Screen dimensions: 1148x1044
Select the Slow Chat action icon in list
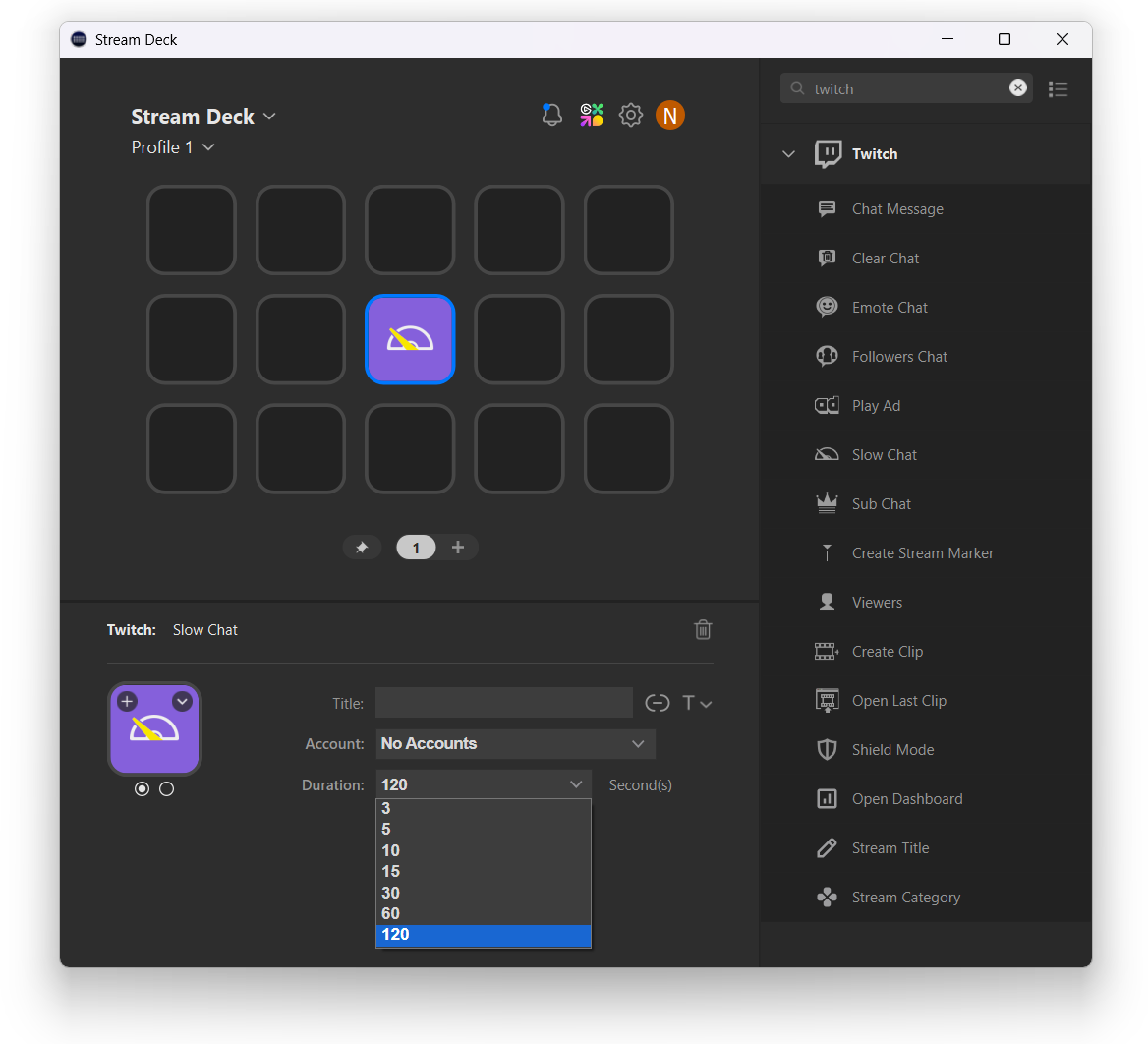point(827,454)
